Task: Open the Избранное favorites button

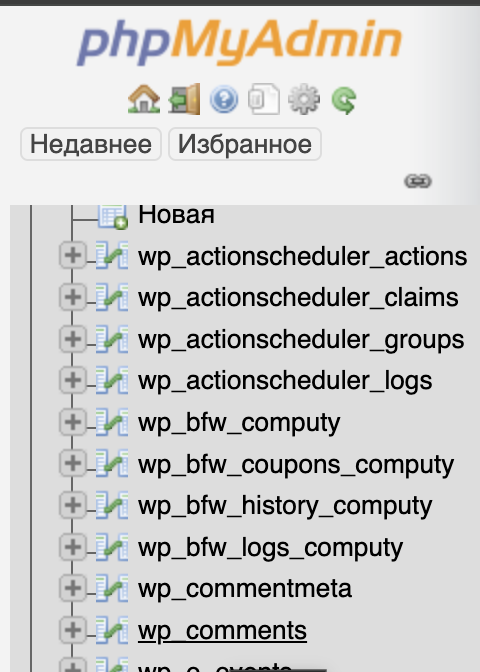Action: point(245,144)
